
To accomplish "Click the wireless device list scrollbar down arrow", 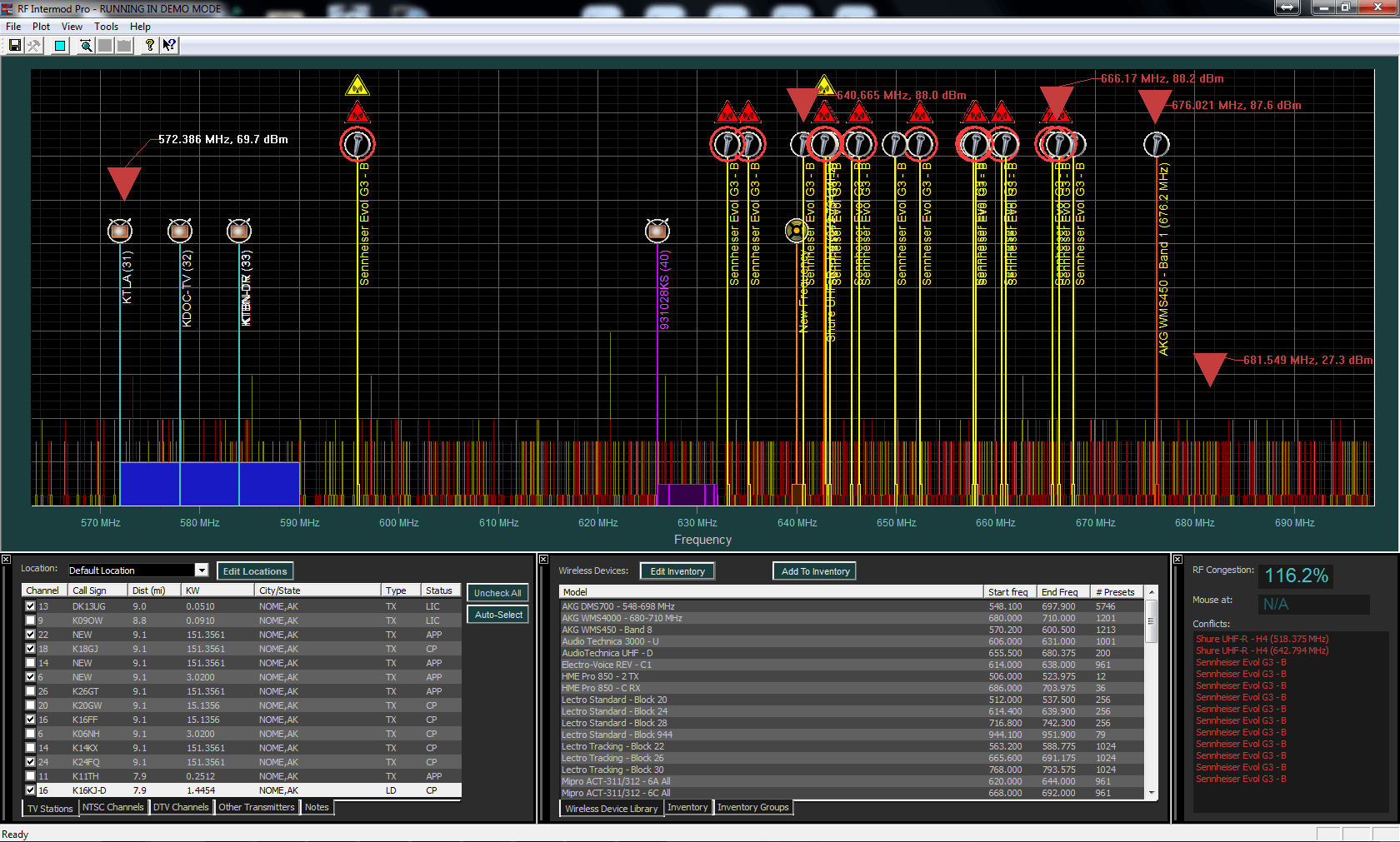I will tap(1152, 793).
